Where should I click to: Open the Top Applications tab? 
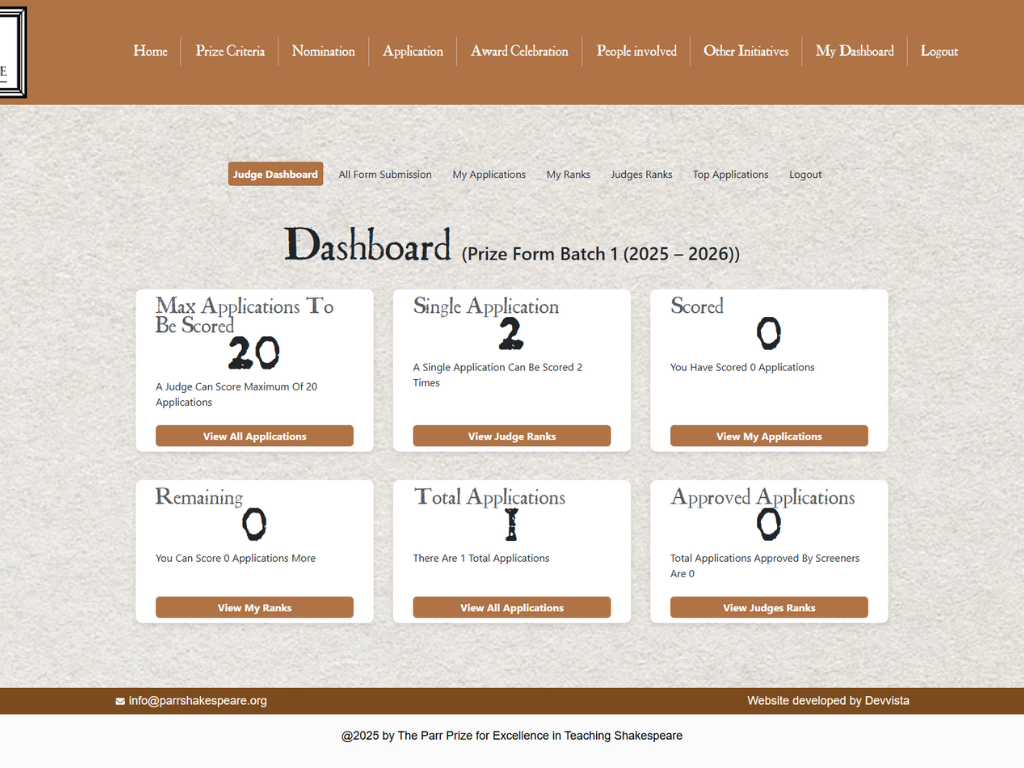(x=730, y=174)
